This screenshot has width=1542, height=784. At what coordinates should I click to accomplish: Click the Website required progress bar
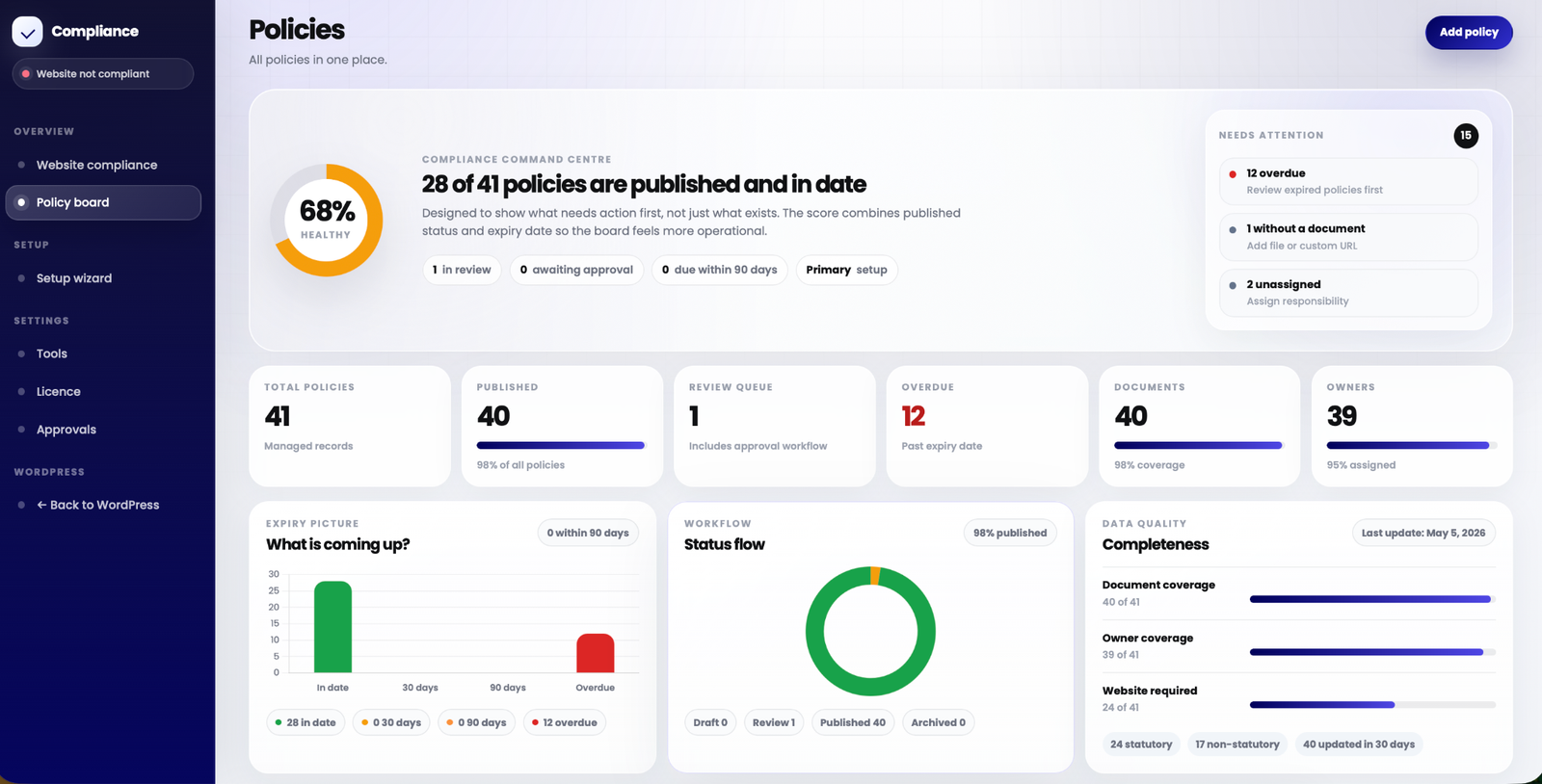[1372, 705]
